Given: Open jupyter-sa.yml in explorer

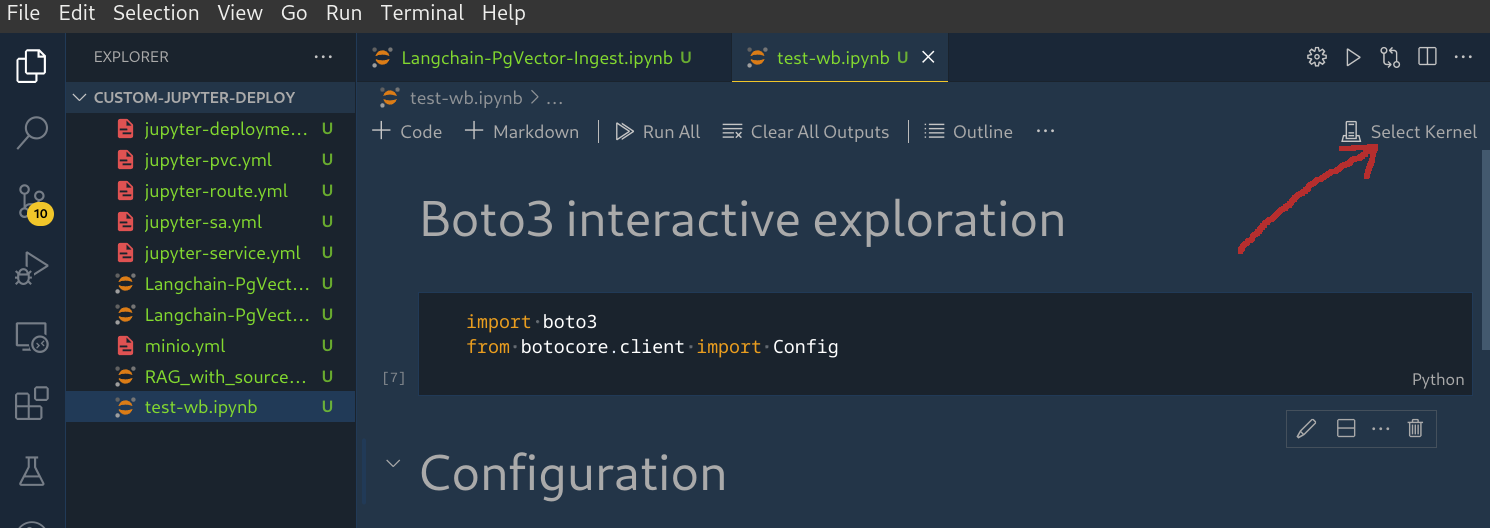Looking at the screenshot, I should tap(210, 222).
